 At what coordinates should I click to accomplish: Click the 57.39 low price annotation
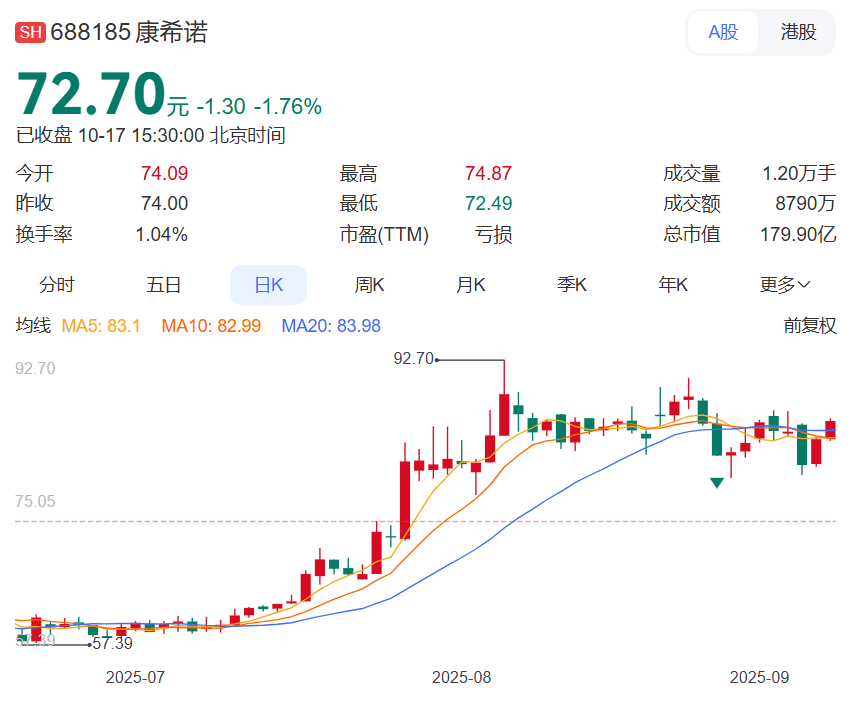[x=112, y=643]
